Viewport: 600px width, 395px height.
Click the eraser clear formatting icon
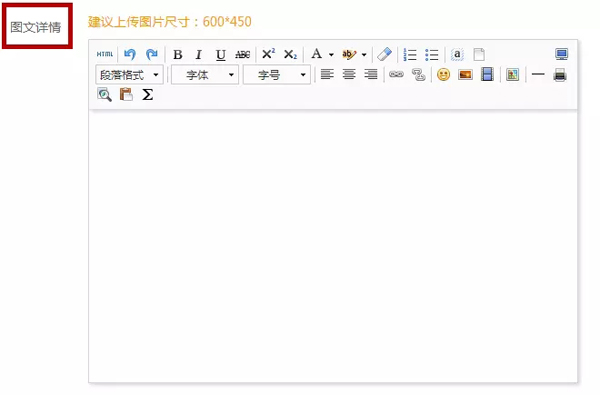[385, 54]
